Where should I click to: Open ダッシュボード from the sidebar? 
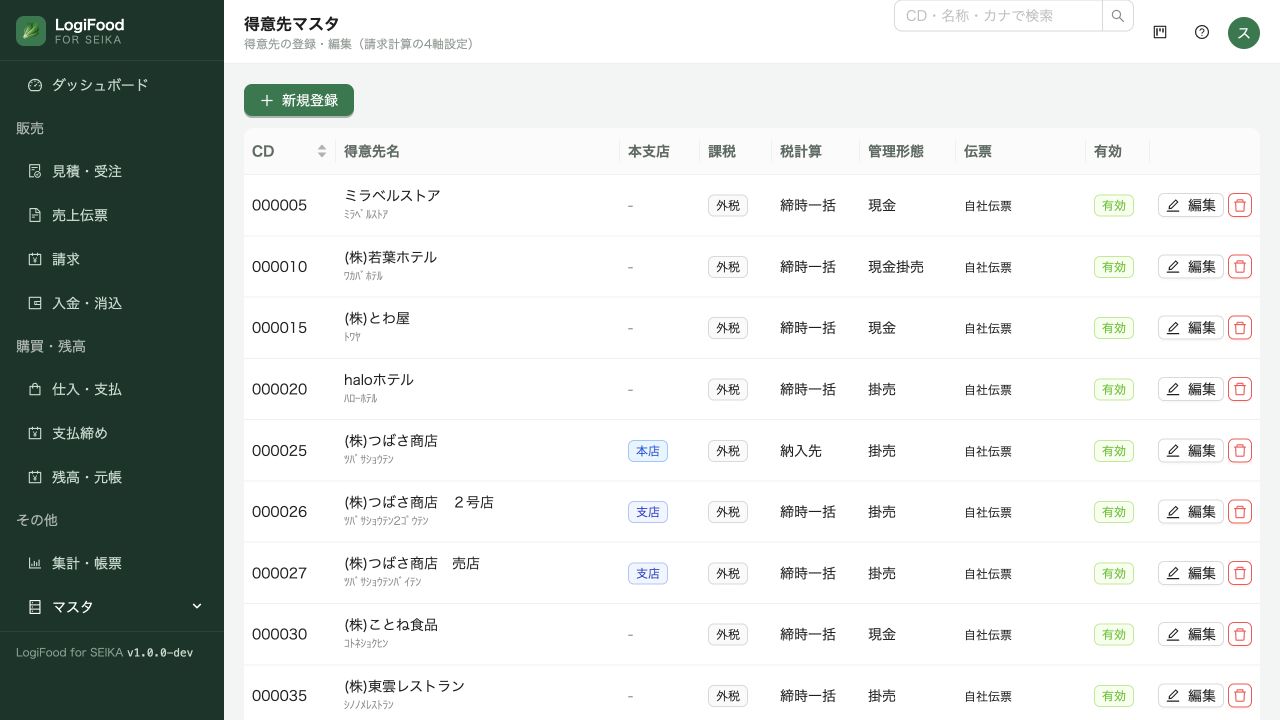pos(112,85)
